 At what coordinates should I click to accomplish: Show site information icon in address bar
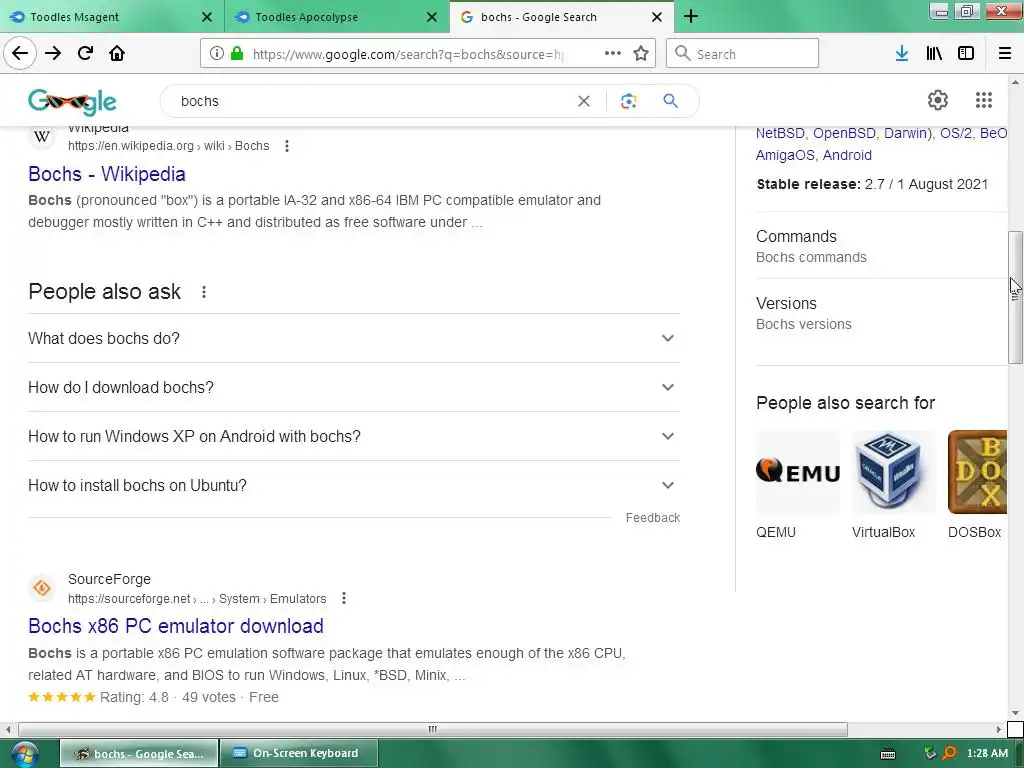(216, 54)
